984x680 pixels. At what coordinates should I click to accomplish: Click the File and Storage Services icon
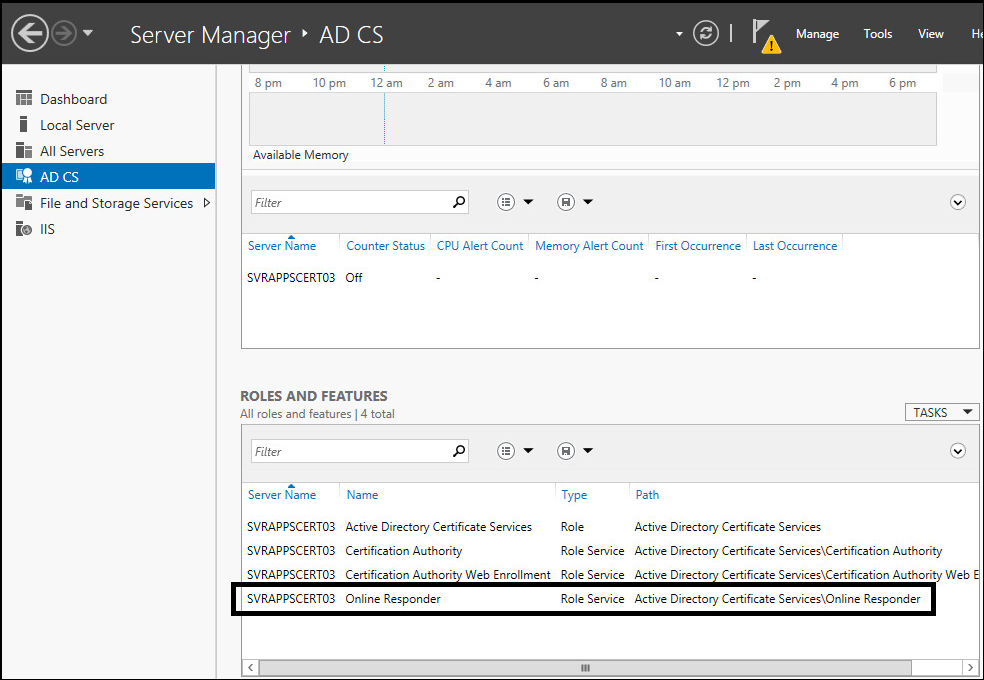(x=24, y=202)
